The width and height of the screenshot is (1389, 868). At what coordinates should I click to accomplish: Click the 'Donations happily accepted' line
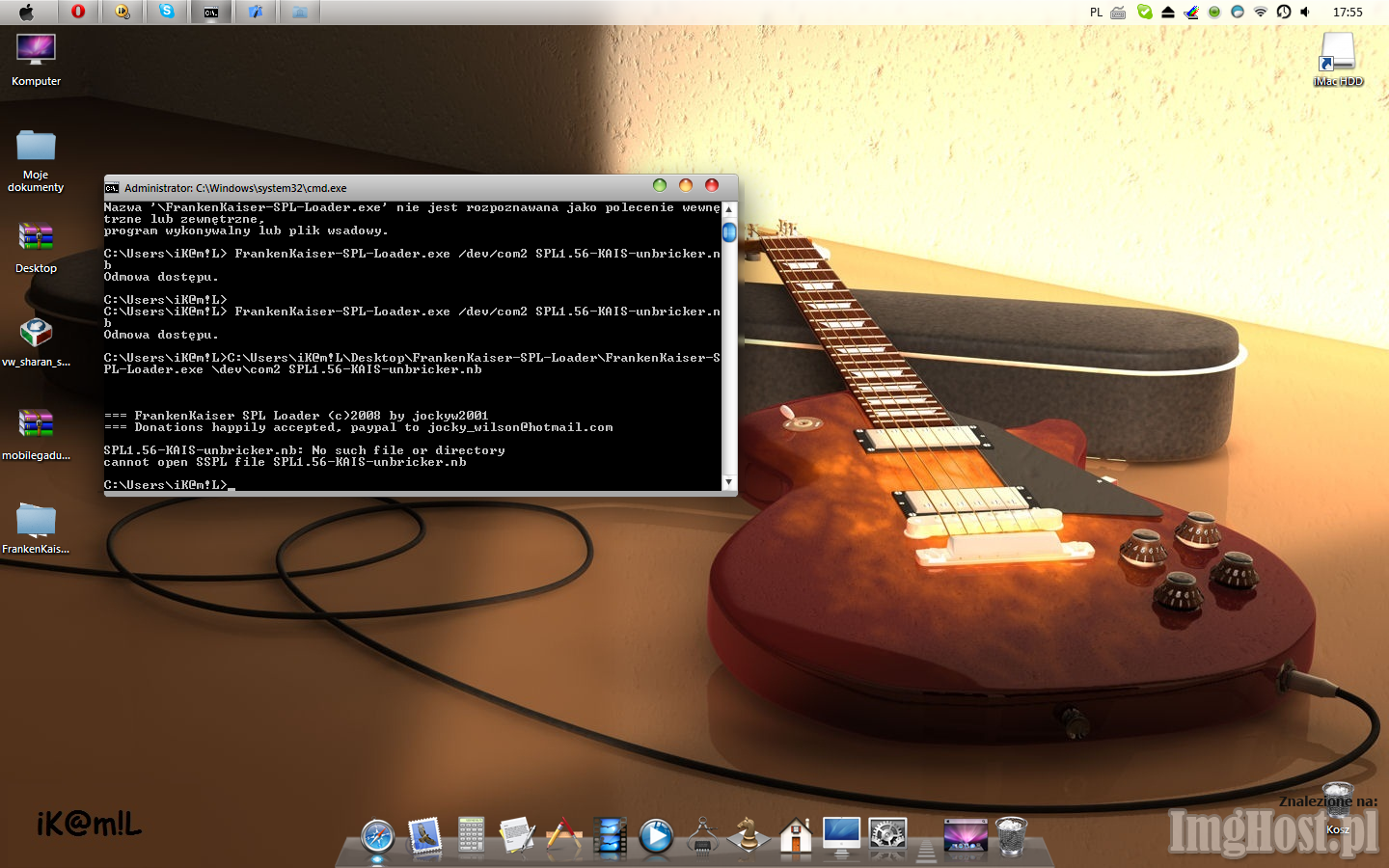point(358,427)
